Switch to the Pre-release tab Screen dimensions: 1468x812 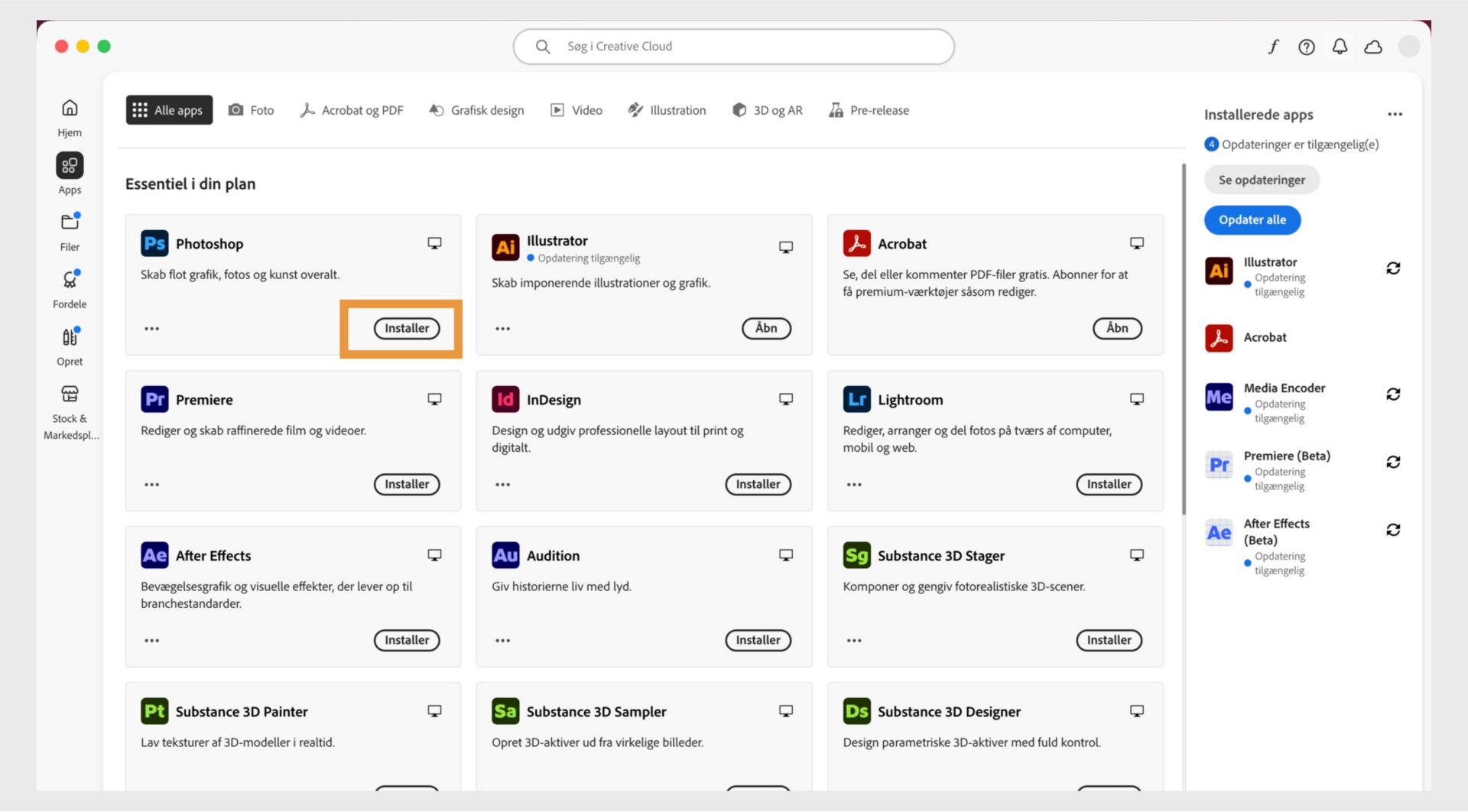(x=869, y=110)
